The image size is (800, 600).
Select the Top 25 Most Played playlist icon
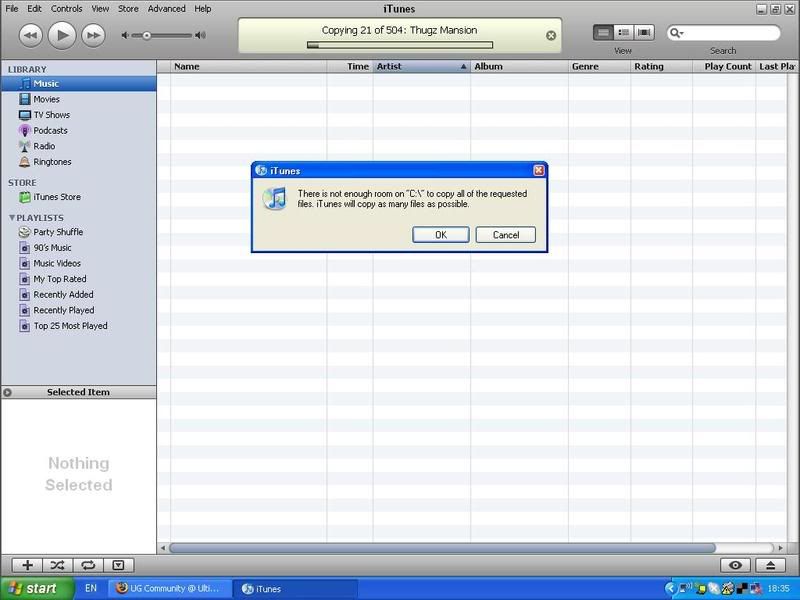24,326
